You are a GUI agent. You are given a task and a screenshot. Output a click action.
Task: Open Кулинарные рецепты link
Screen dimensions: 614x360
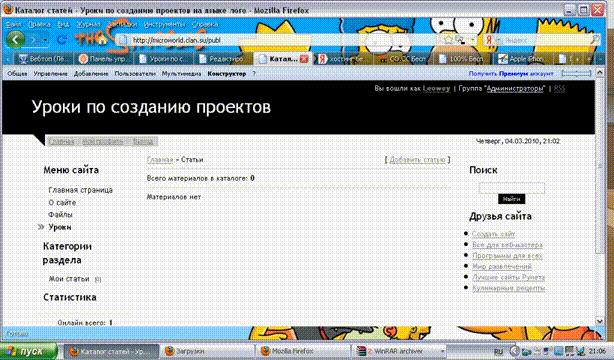pos(508,288)
